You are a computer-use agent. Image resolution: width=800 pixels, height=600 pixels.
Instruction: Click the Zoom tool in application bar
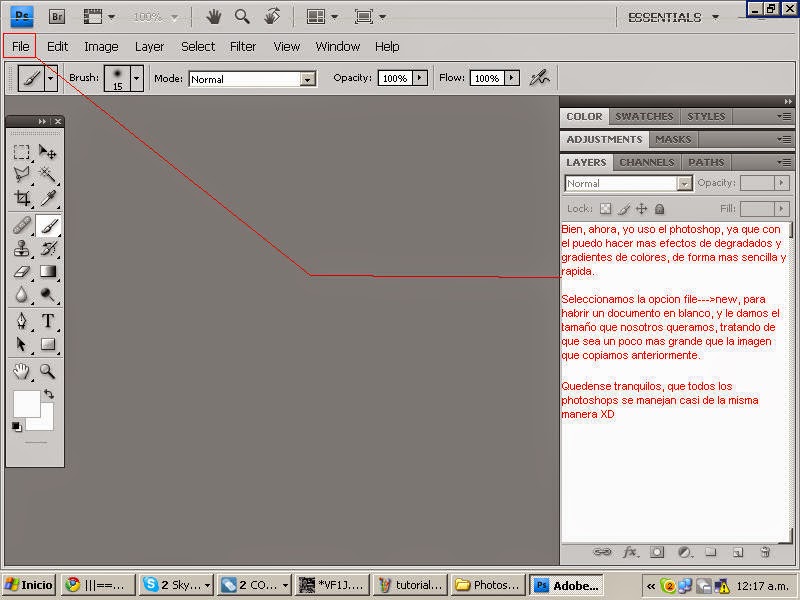click(242, 17)
